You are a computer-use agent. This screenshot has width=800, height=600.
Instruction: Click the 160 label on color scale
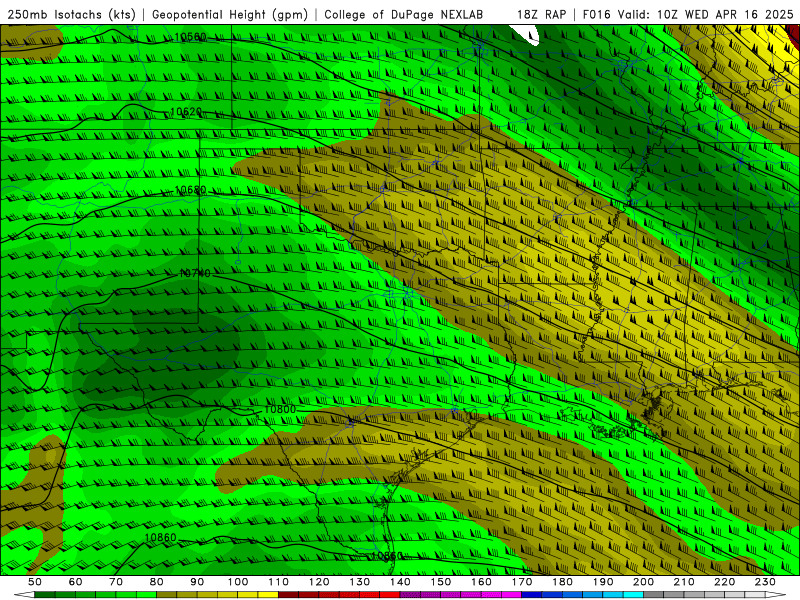coord(481,582)
